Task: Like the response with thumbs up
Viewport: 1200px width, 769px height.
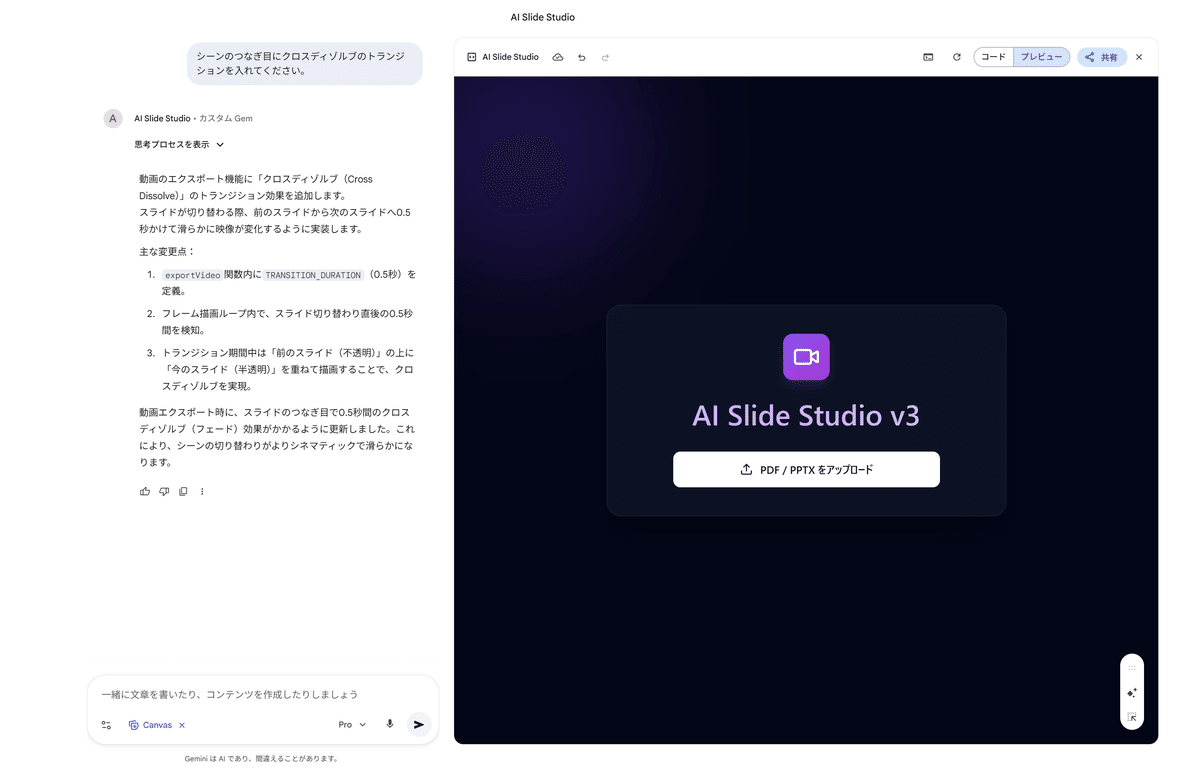Action: coord(145,491)
